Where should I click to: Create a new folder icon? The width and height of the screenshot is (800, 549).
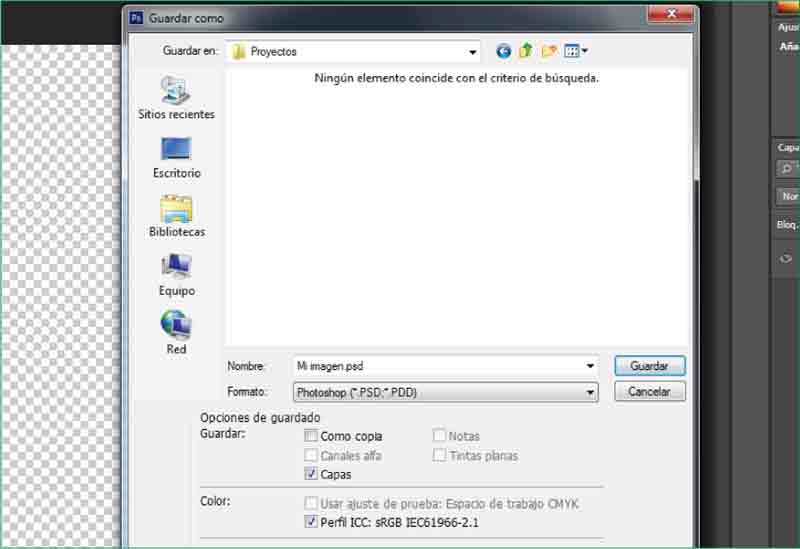[548, 51]
